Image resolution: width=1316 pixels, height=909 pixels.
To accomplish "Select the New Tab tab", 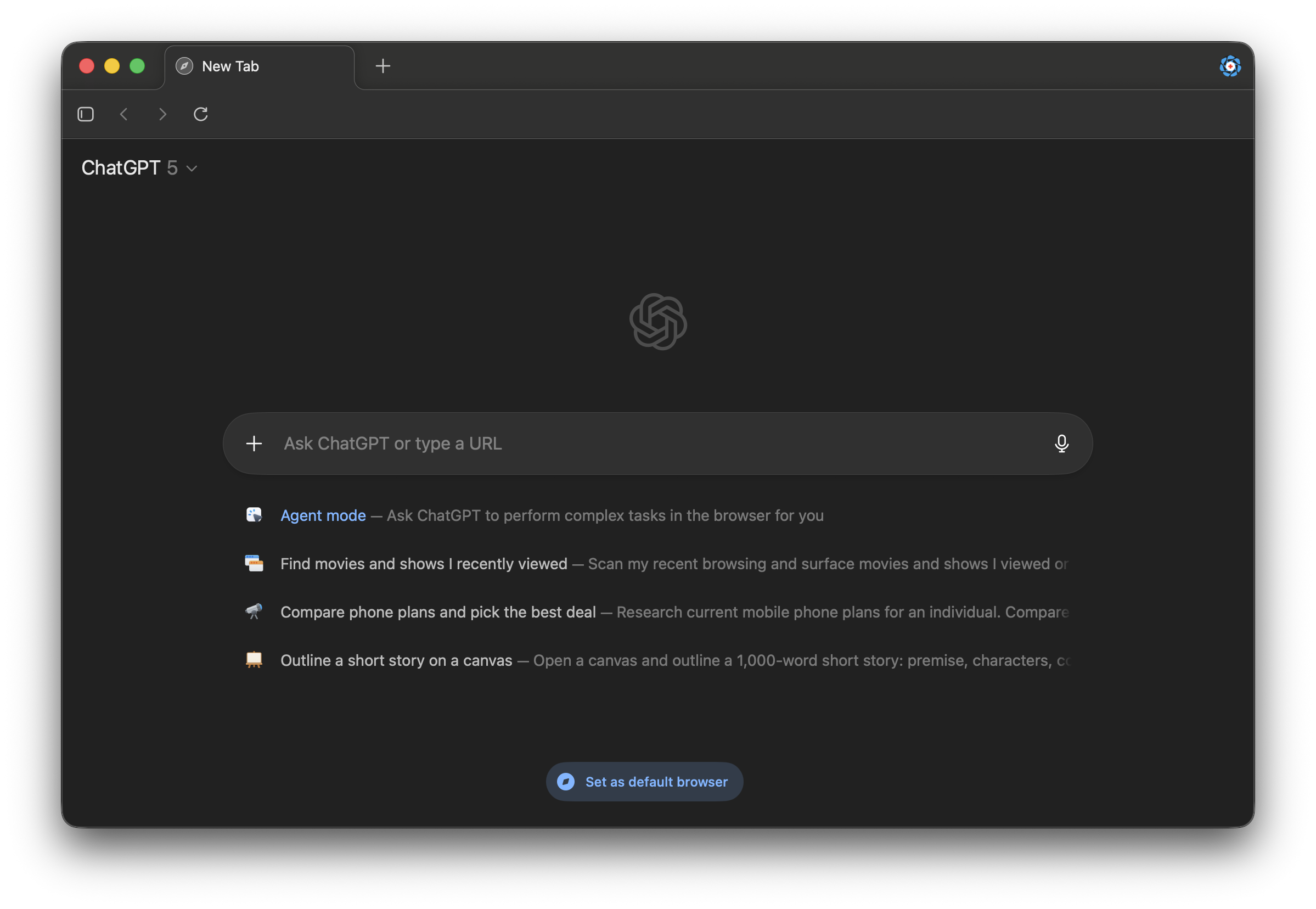I will [259, 66].
